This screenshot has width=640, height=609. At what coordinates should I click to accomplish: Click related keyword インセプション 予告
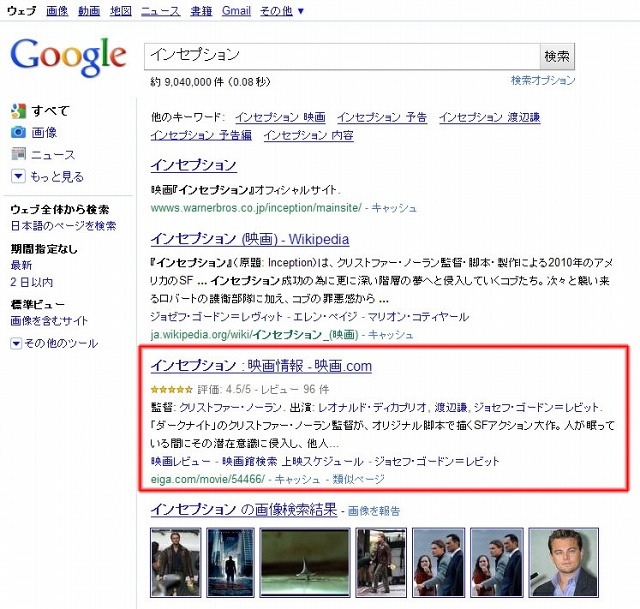[382, 118]
